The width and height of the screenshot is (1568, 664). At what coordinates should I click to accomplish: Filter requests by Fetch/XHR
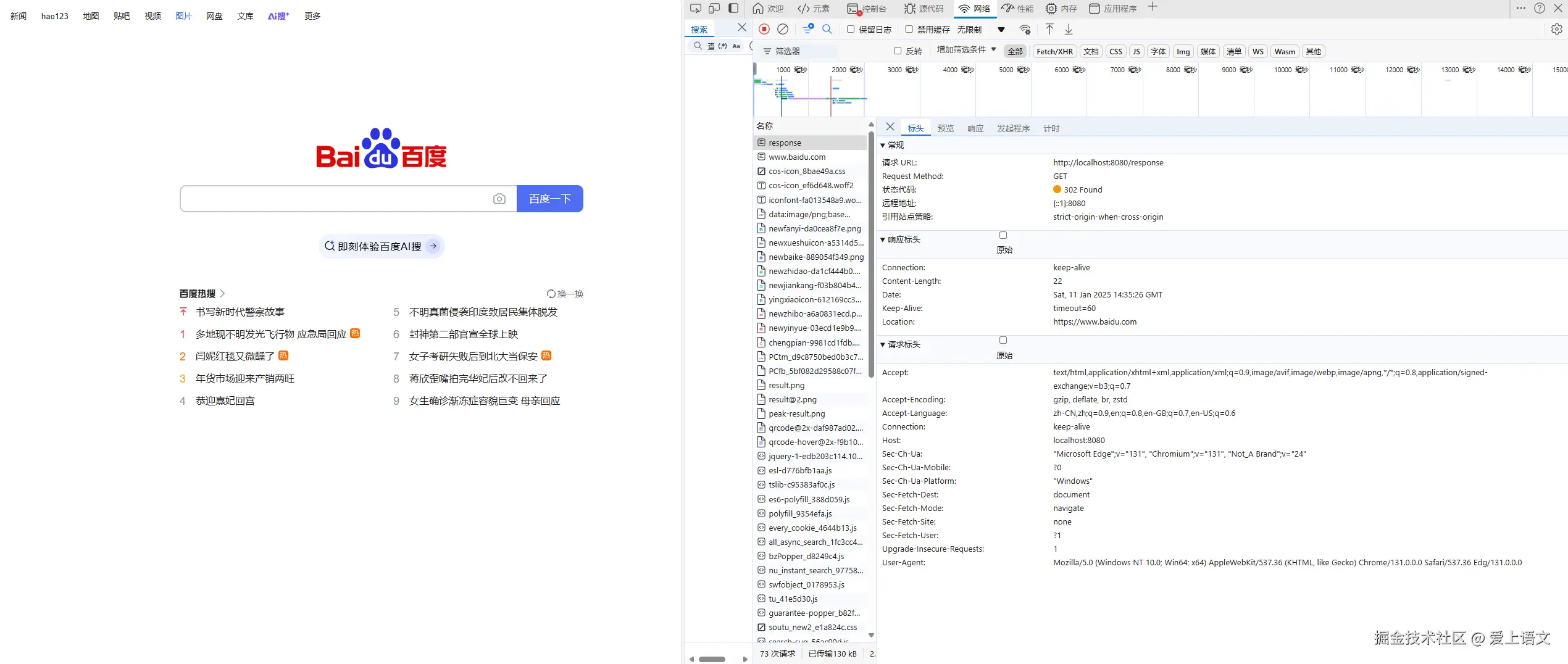(1054, 51)
